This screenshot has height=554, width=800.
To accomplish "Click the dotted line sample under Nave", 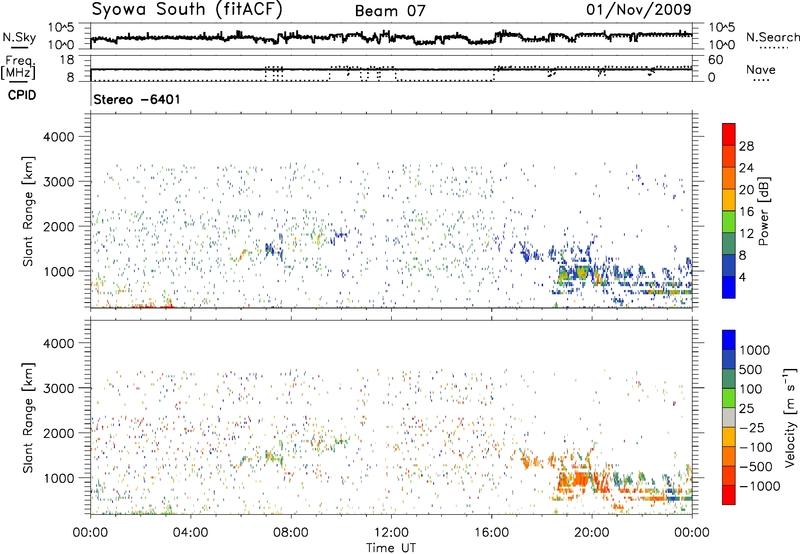I will click(x=761, y=81).
